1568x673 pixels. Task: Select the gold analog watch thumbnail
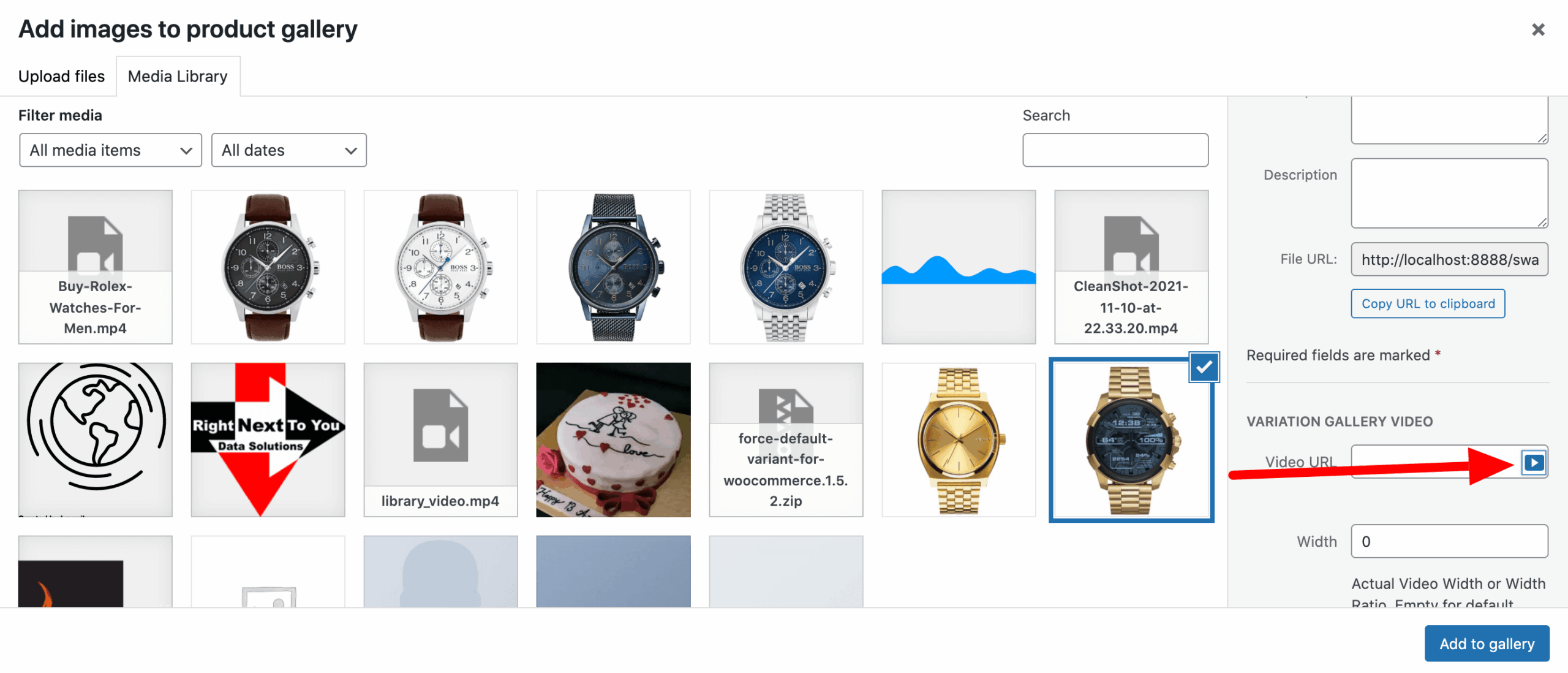[959, 440]
